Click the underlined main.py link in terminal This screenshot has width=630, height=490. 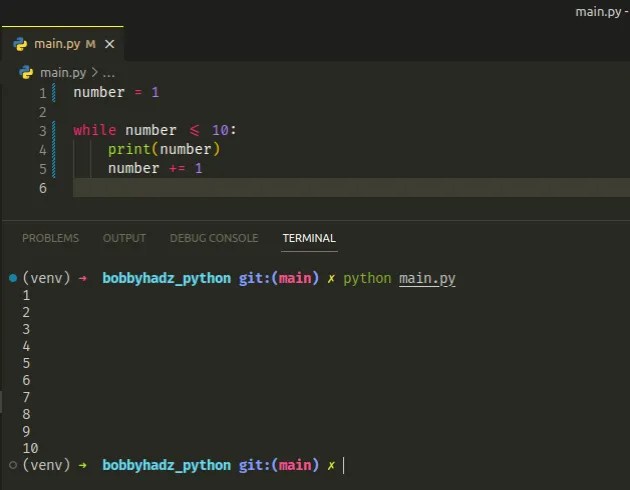click(x=427, y=278)
